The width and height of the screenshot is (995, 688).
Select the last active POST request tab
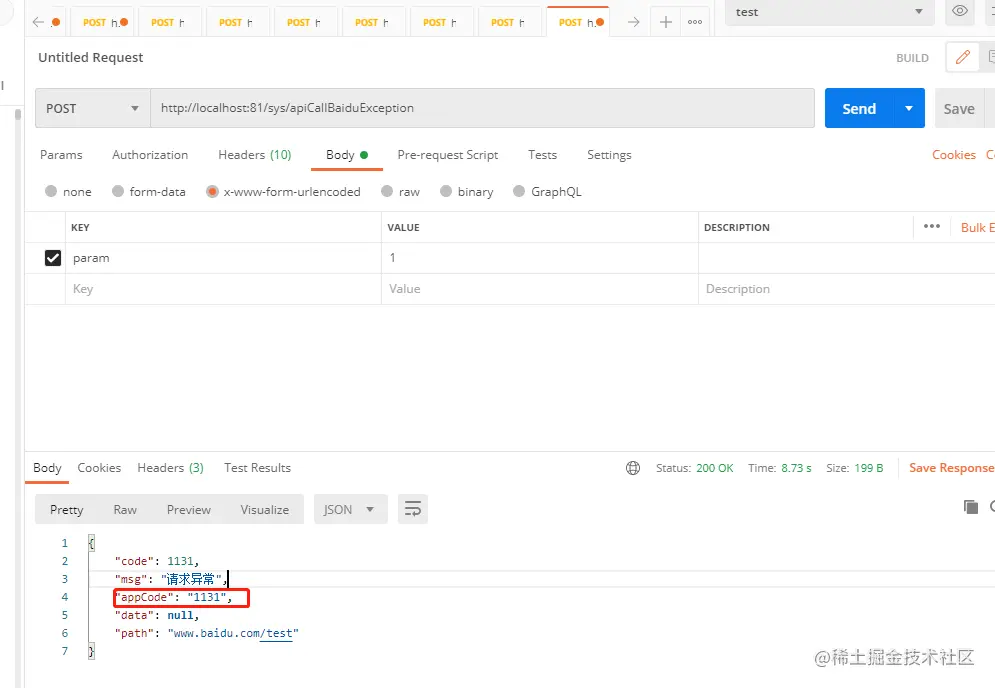point(577,22)
